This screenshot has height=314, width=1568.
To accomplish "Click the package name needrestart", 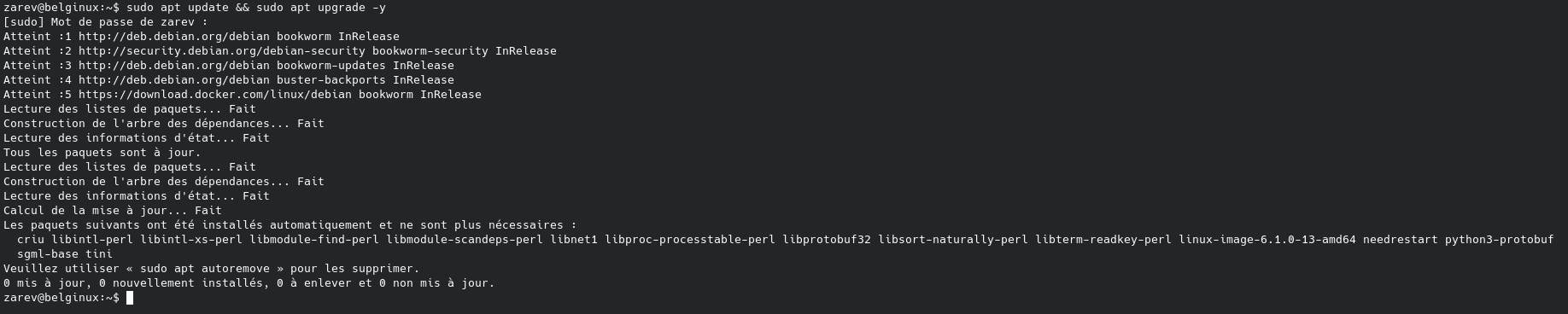I will 1400,240.
